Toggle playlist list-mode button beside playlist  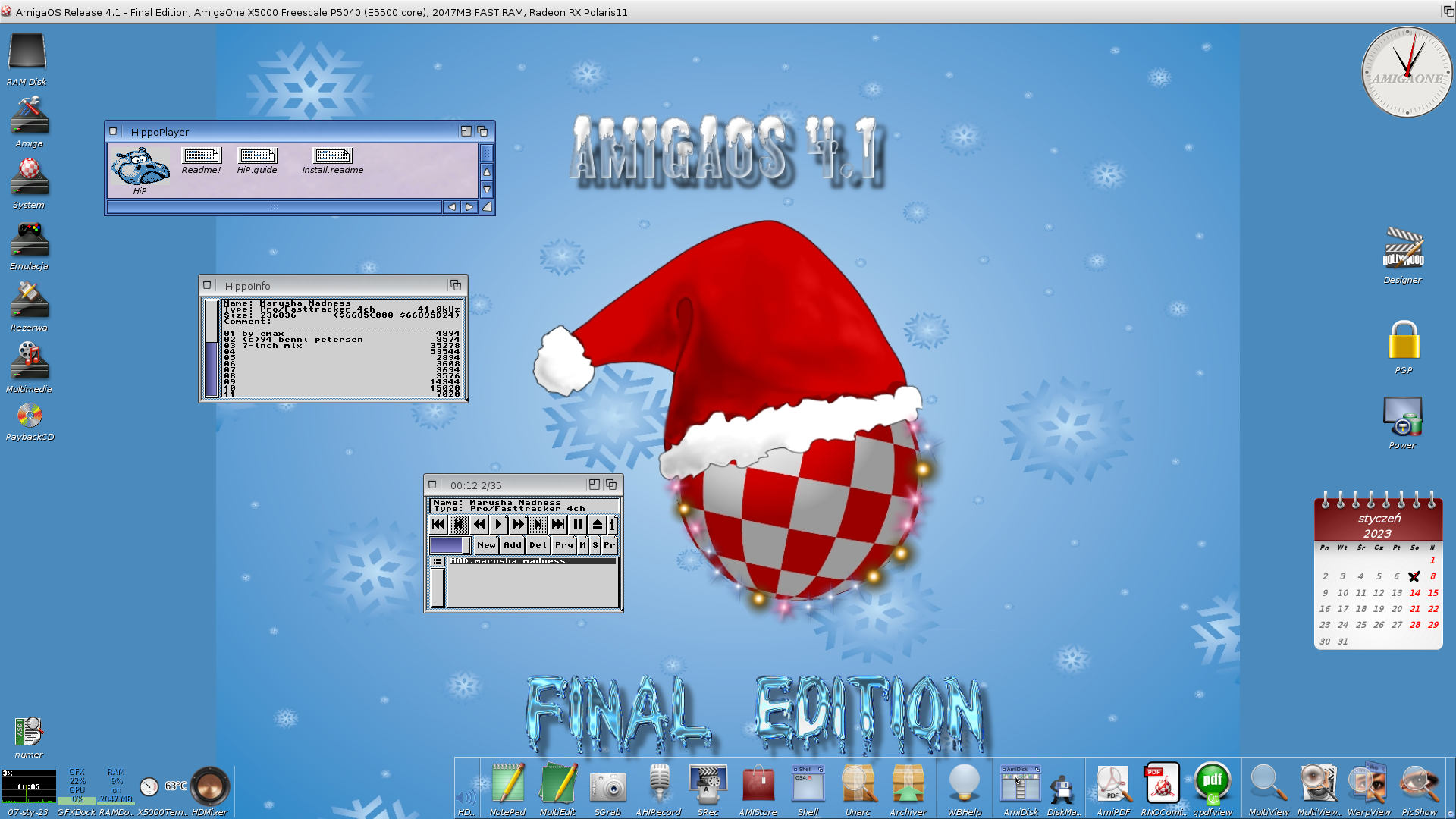click(x=438, y=561)
